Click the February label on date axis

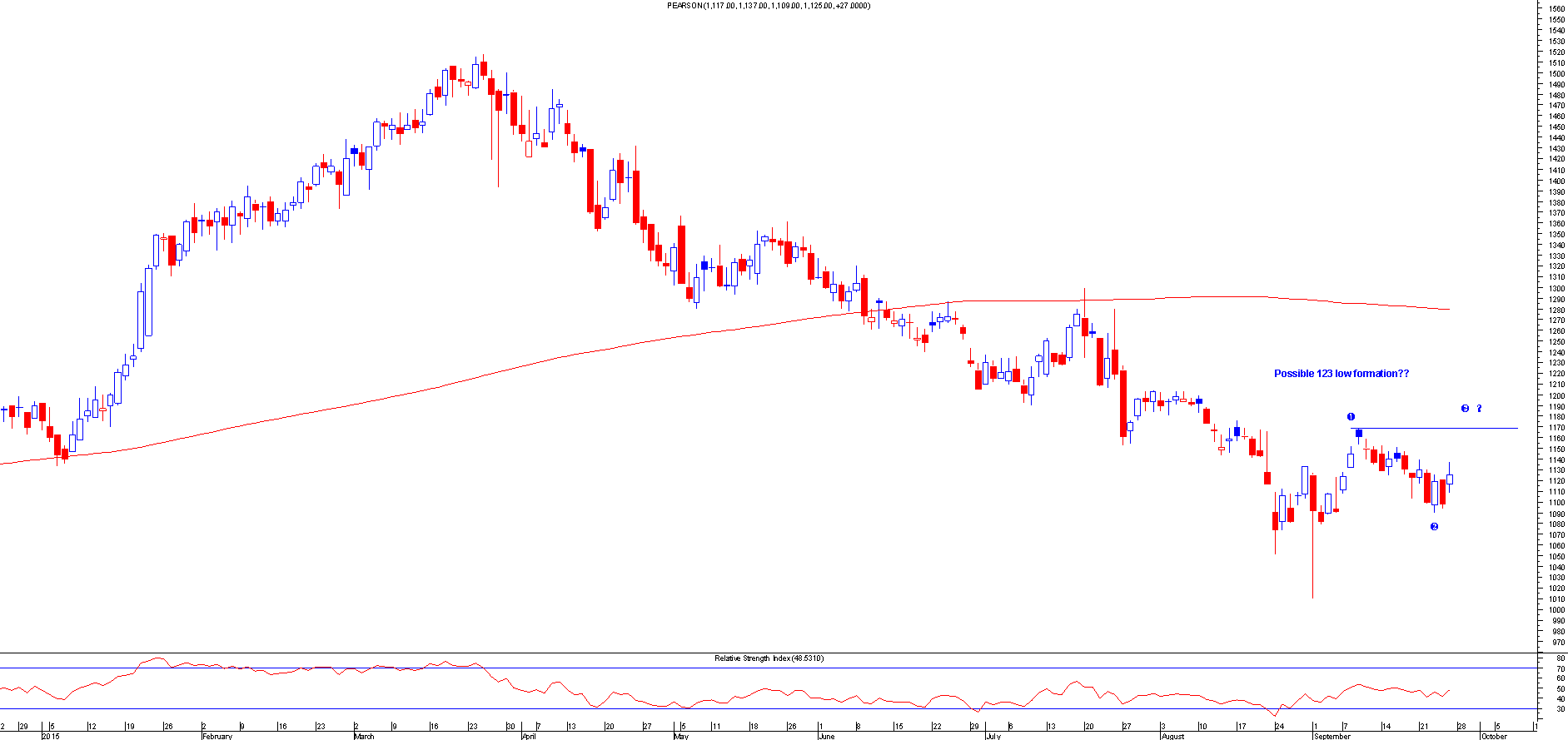(217, 736)
